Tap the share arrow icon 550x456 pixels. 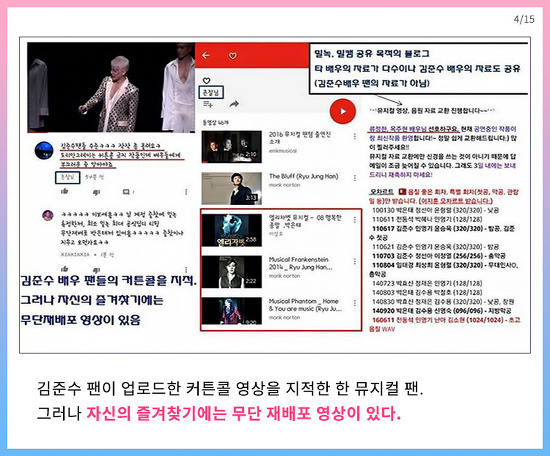click(x=234, y=104)
